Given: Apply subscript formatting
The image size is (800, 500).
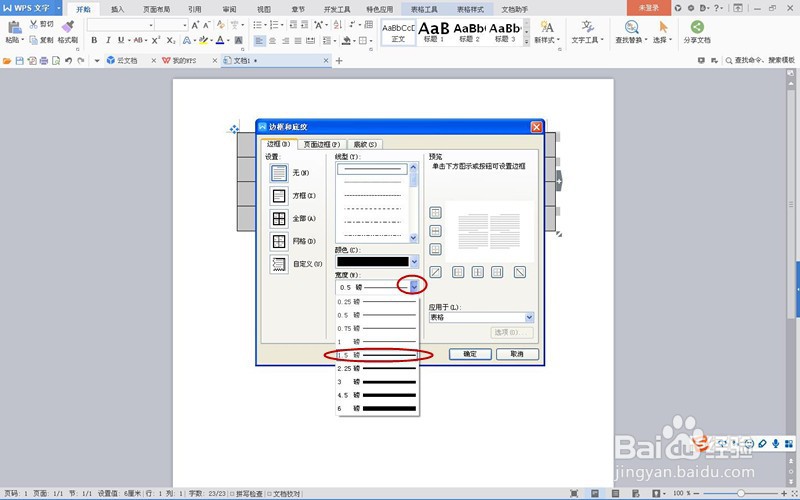Looking at the screenshot, I should [x=171, y=40].
